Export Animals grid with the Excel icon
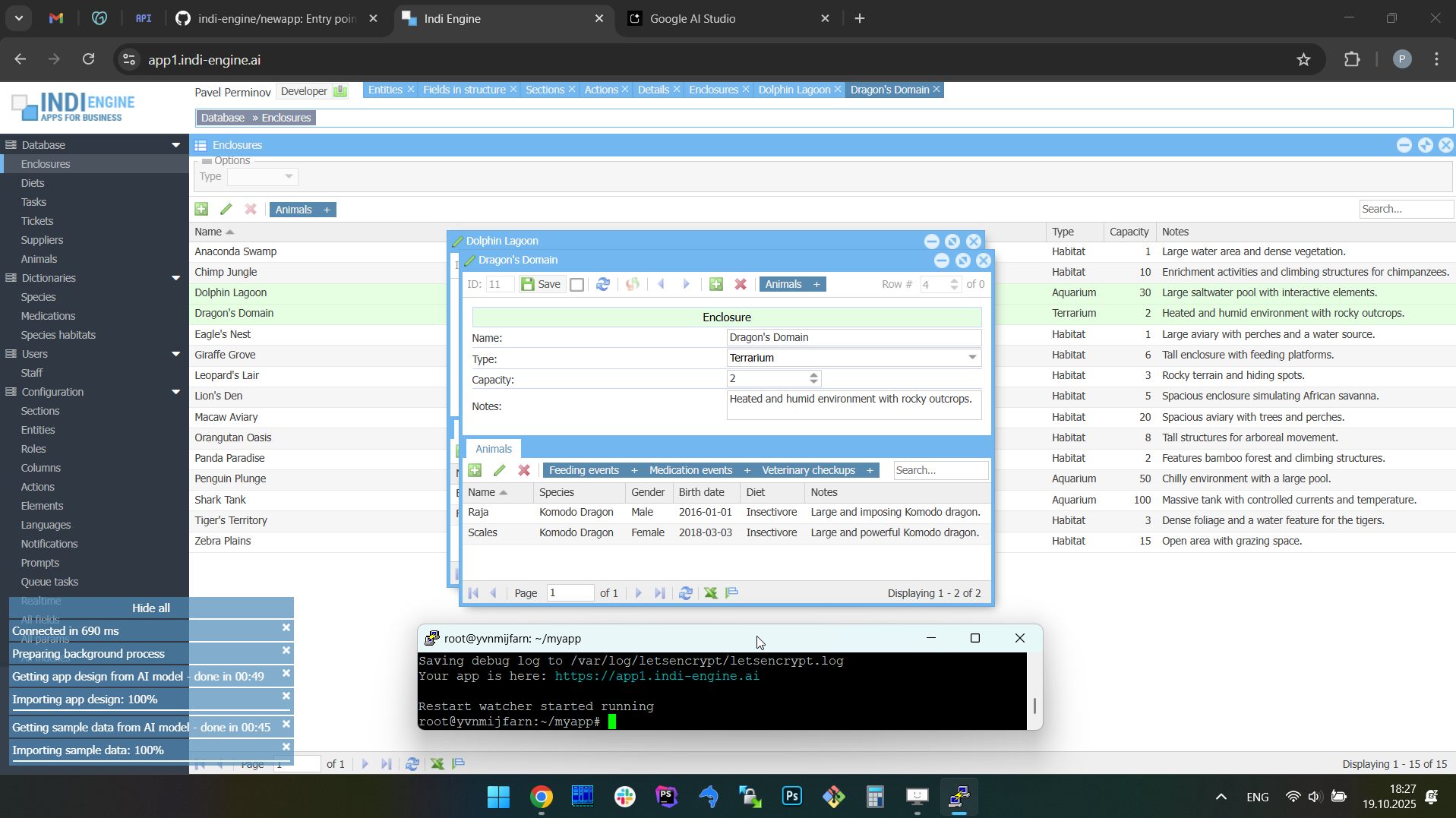The image size is (1456, 818). tap(710, 593)
